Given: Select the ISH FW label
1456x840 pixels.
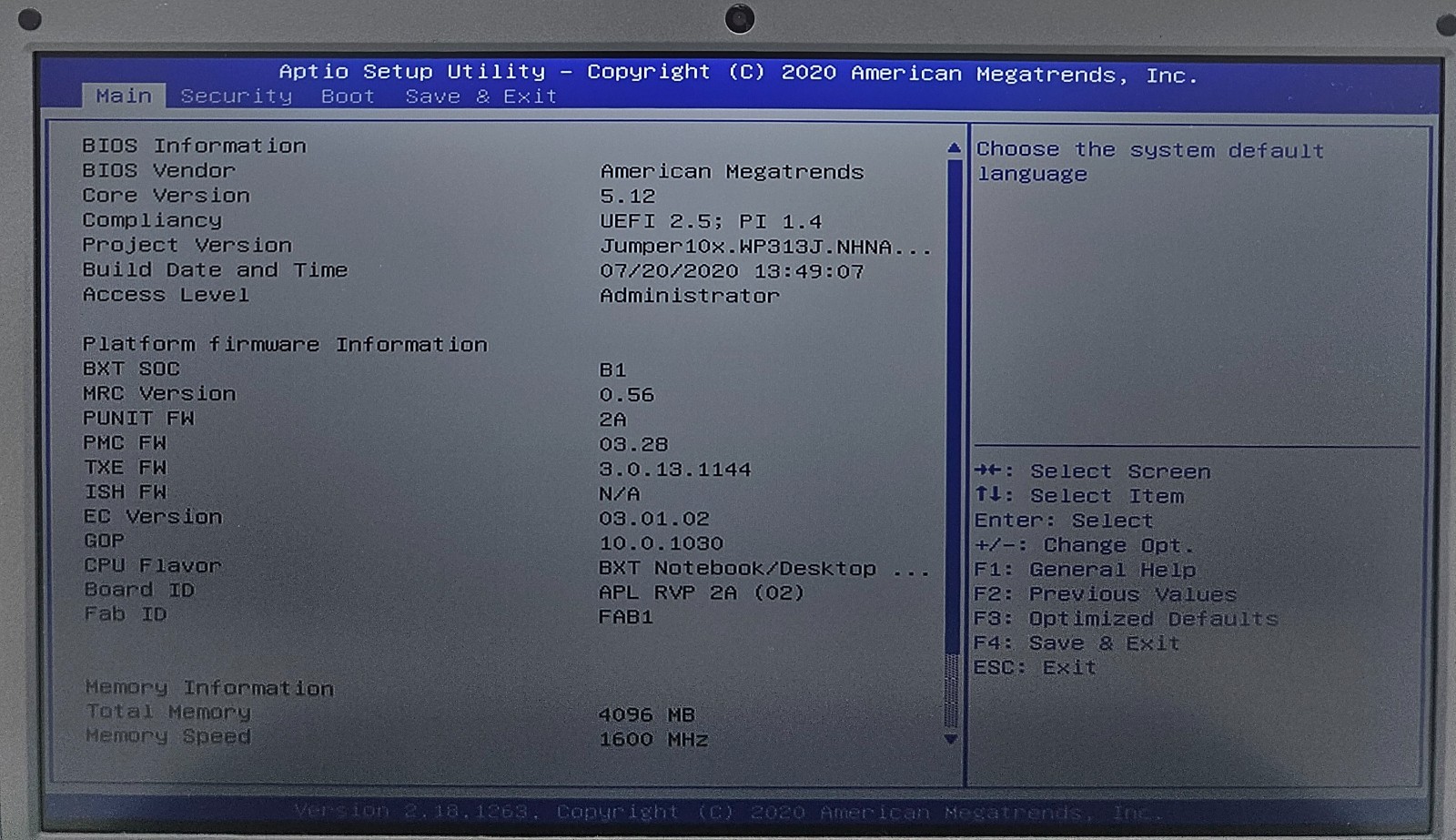Looking at the screenshot, I should coord(125,491).
